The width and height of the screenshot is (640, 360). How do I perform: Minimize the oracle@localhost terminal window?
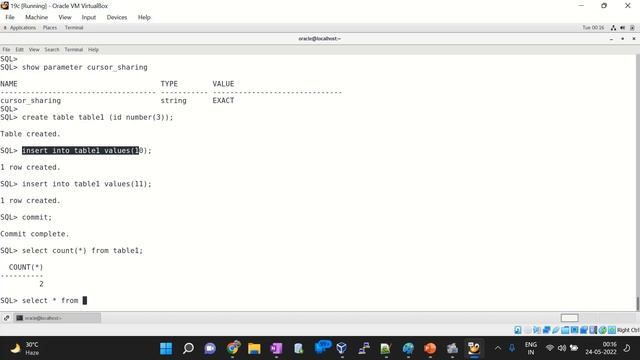click(611, 39)
